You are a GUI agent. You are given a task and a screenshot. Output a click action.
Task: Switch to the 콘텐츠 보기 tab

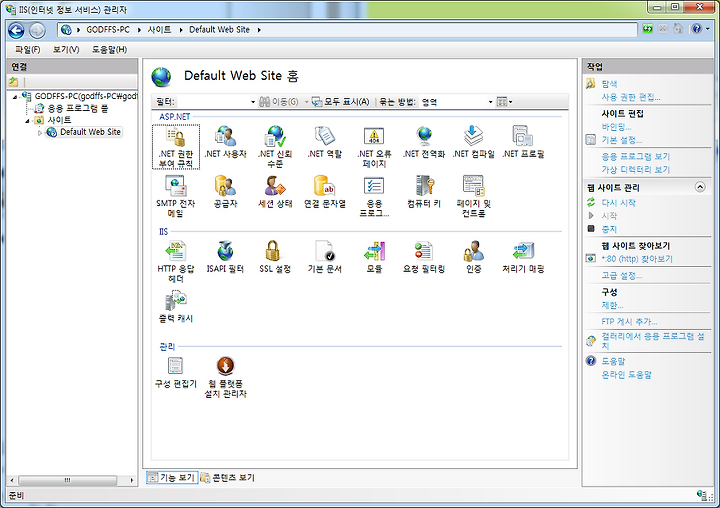(x=228, y=478)
